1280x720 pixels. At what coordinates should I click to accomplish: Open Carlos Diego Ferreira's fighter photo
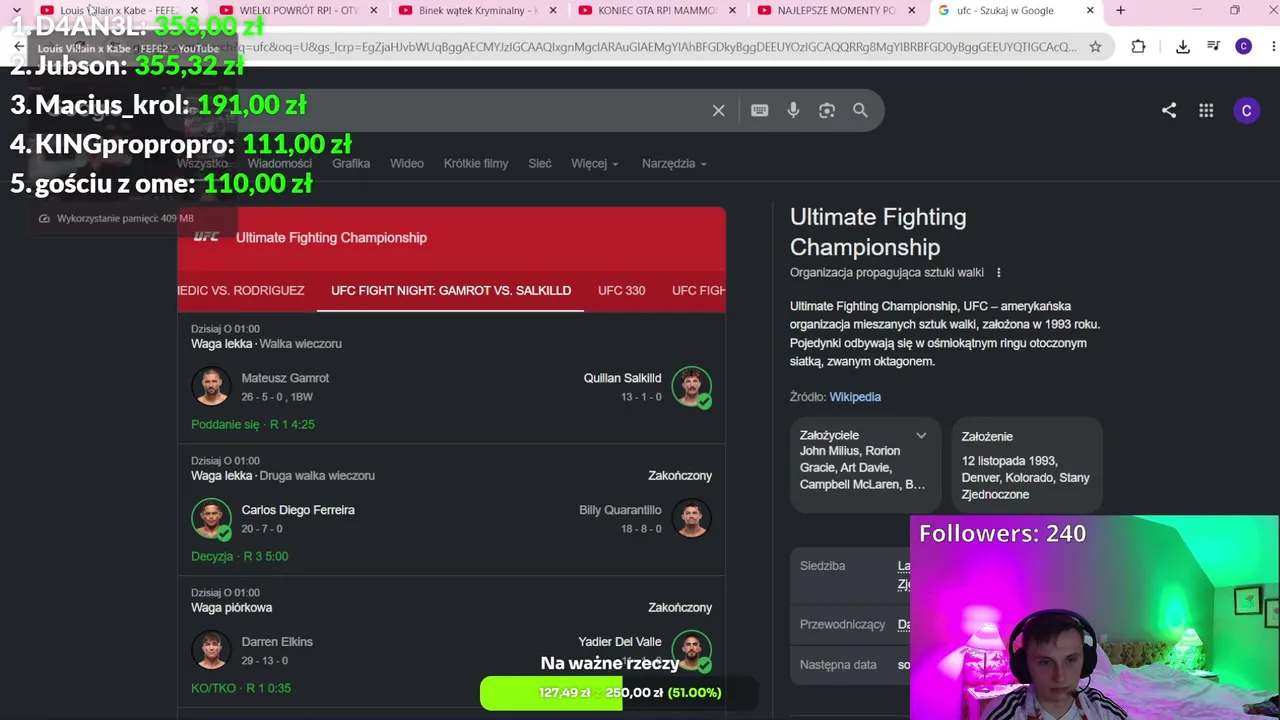click(x=211, y=518)
